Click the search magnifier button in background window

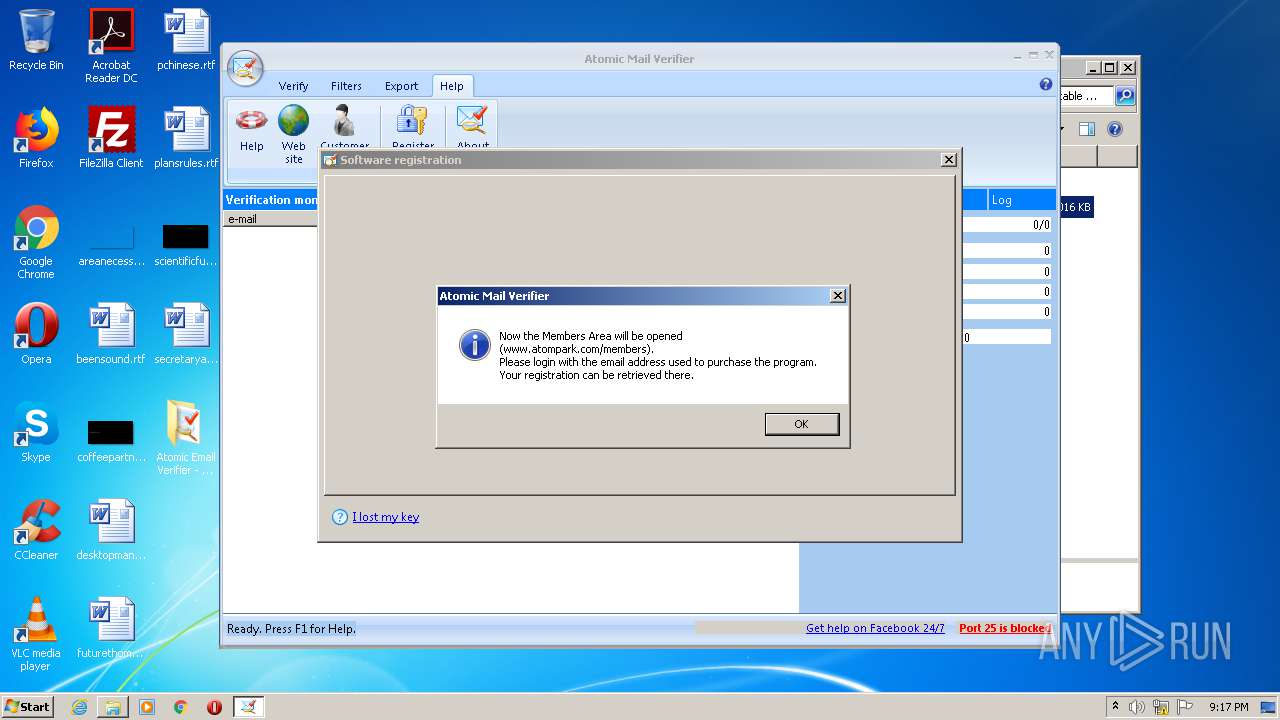(x=1125, y=96)
